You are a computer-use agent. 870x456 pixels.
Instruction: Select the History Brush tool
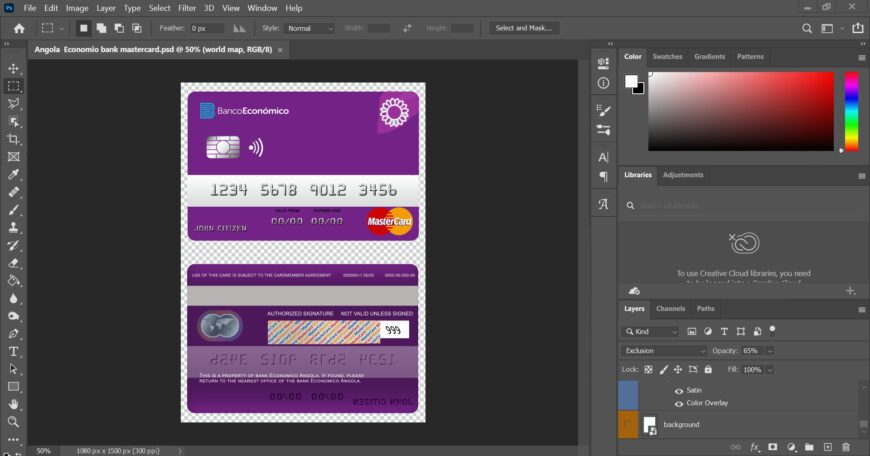[x=13, y=245]
